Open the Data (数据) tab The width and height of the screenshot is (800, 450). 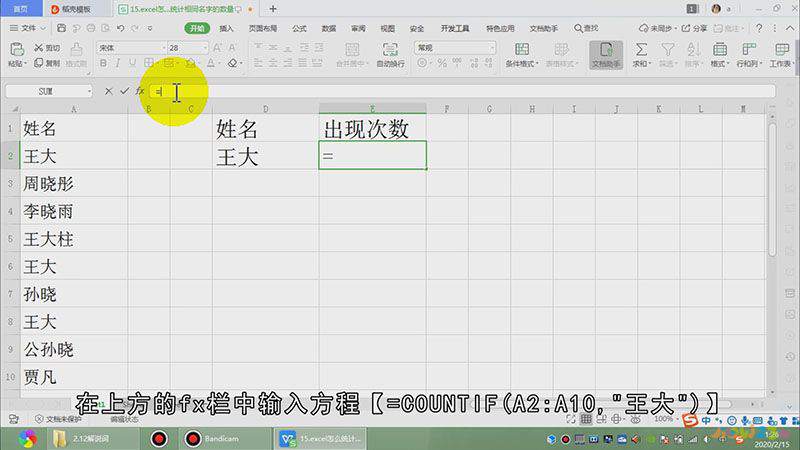tap(329, 28)
